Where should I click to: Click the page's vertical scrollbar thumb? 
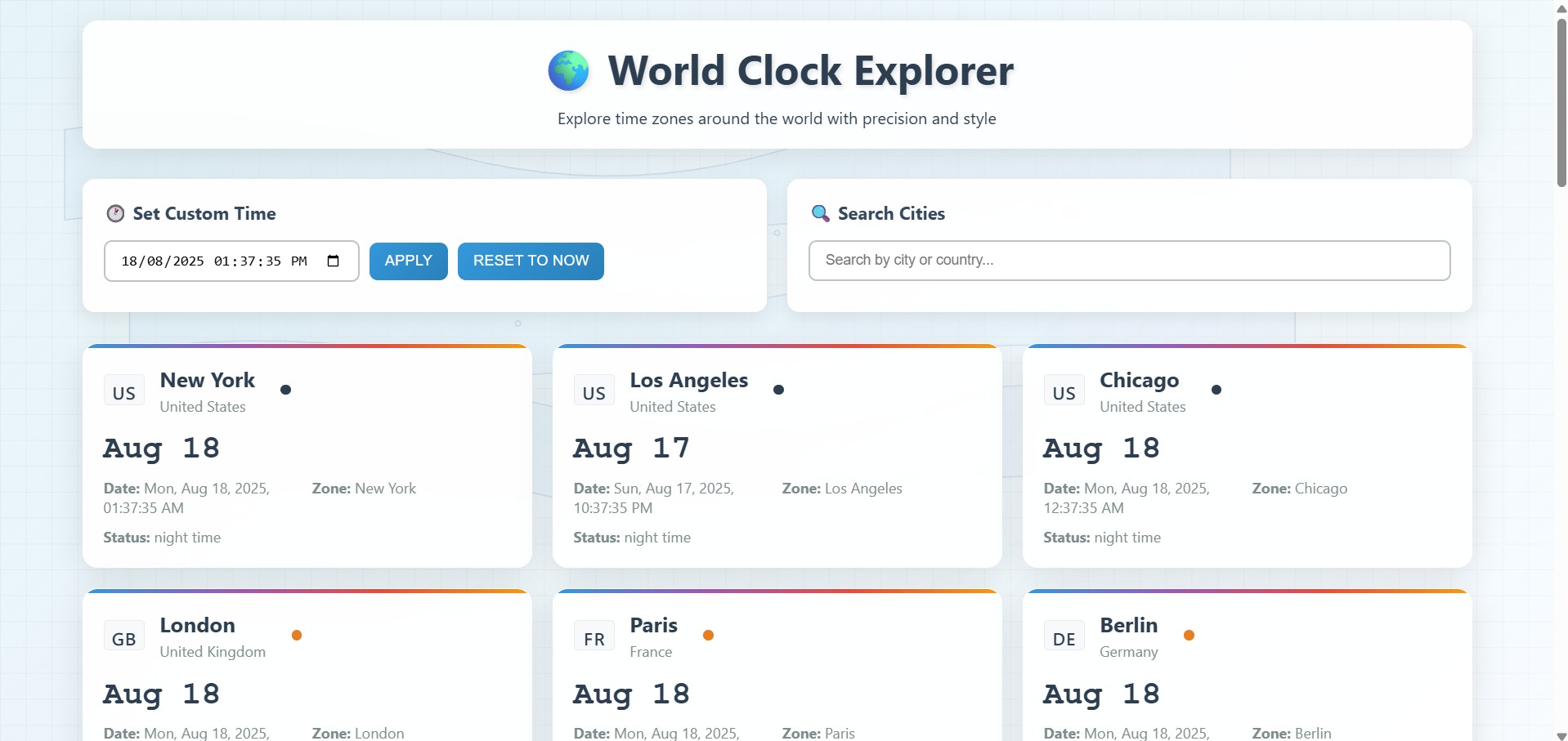tap(1561, 102)
